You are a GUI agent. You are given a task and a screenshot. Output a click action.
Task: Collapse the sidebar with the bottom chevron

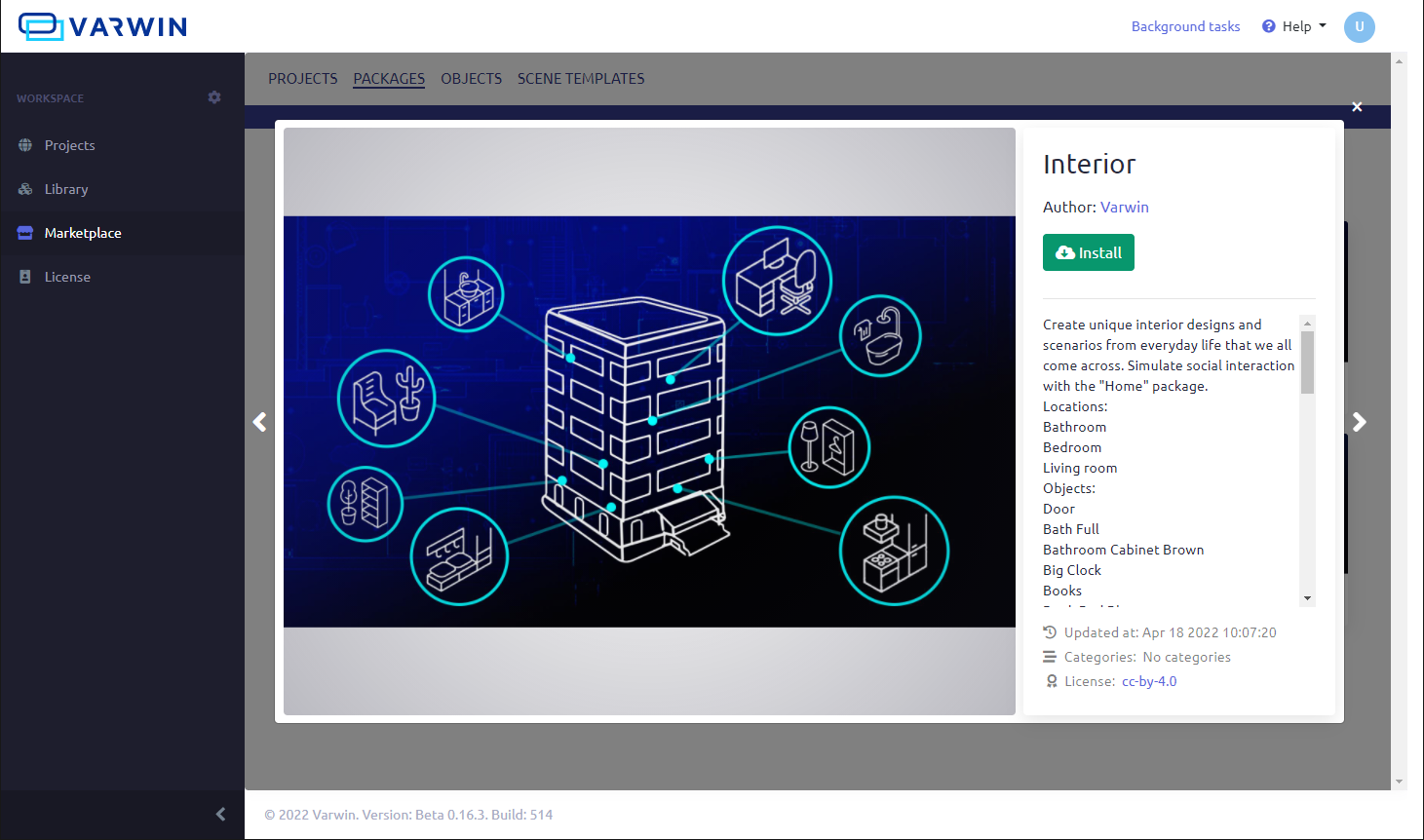(220, 814)
